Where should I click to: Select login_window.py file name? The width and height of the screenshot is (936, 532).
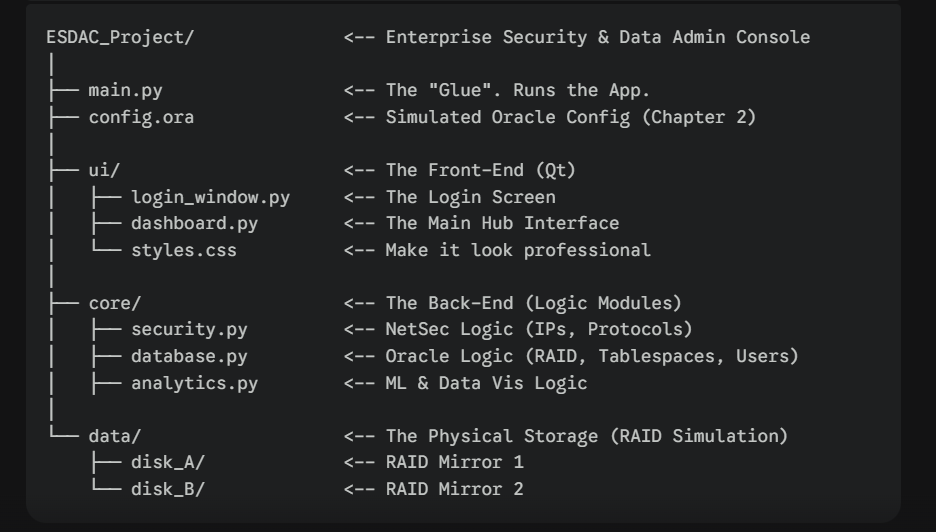(211, 198)
